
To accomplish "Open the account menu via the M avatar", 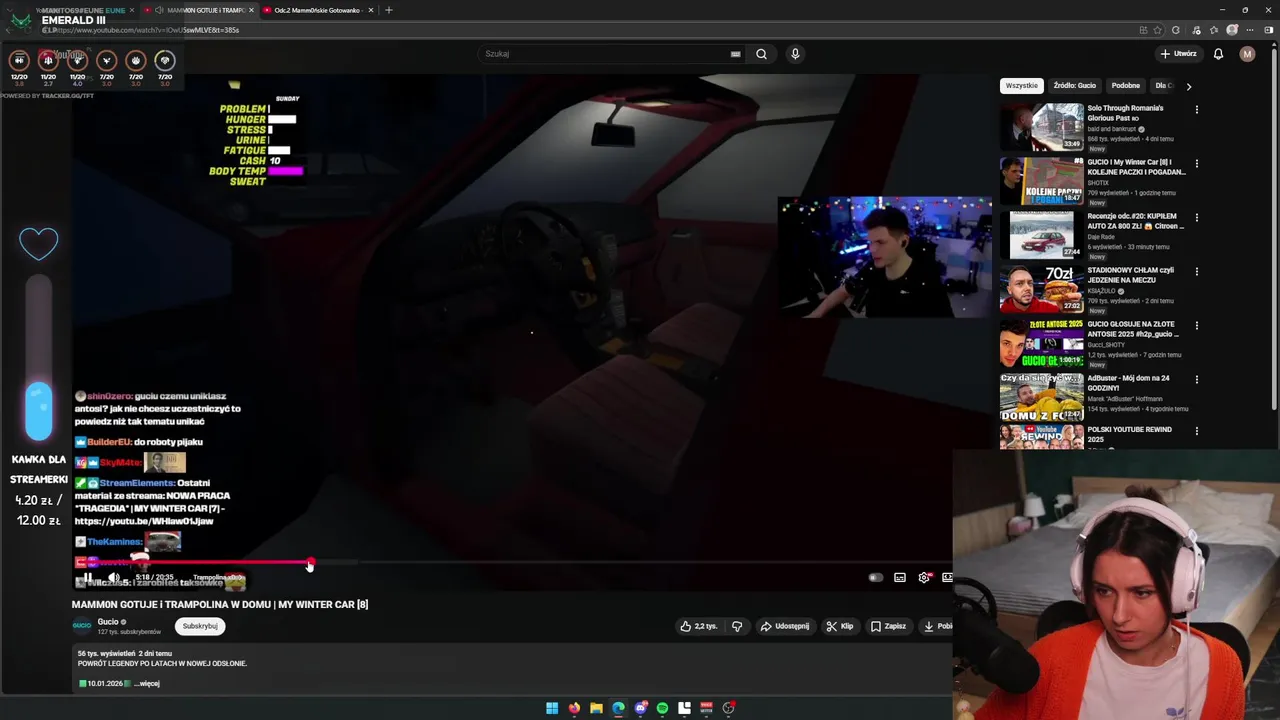I will [x=1247, y=54].
